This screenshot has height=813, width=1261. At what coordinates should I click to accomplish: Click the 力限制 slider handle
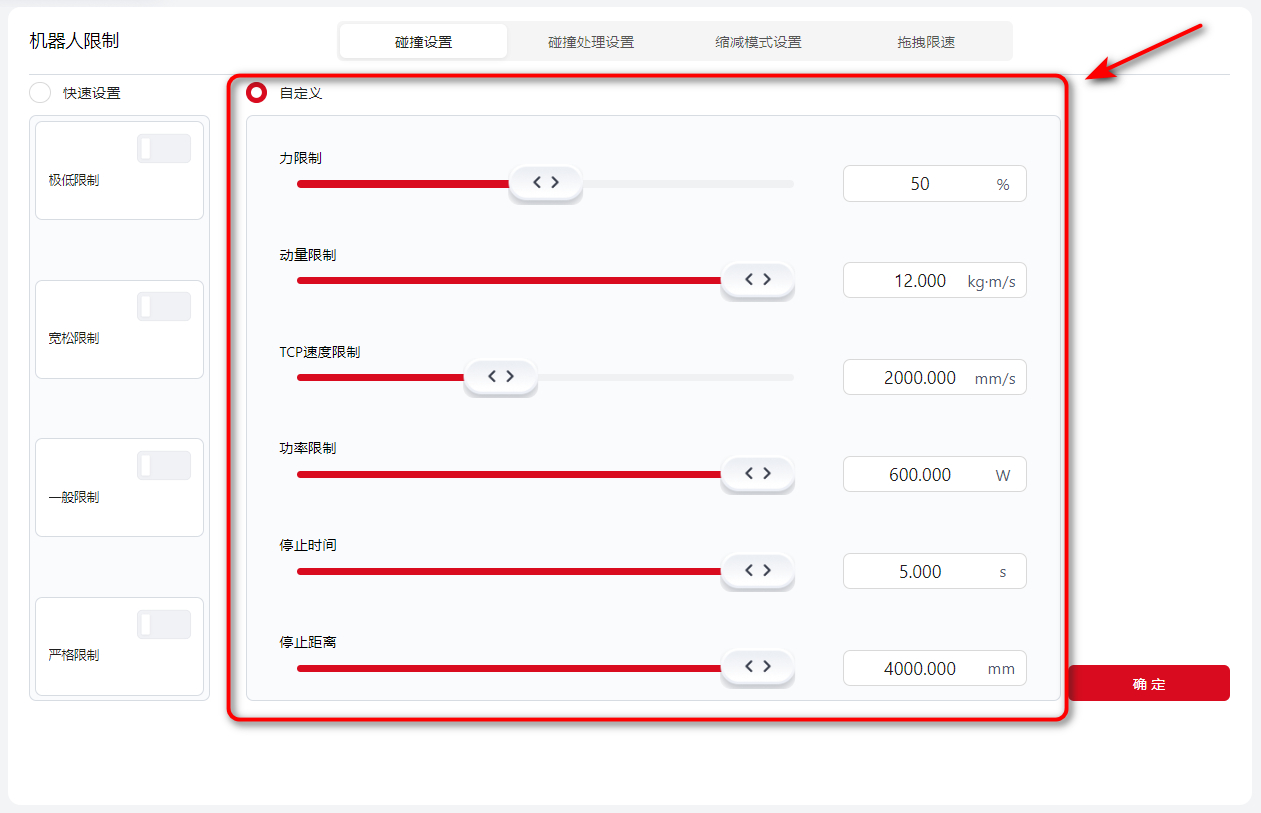(x=545, y=183)
